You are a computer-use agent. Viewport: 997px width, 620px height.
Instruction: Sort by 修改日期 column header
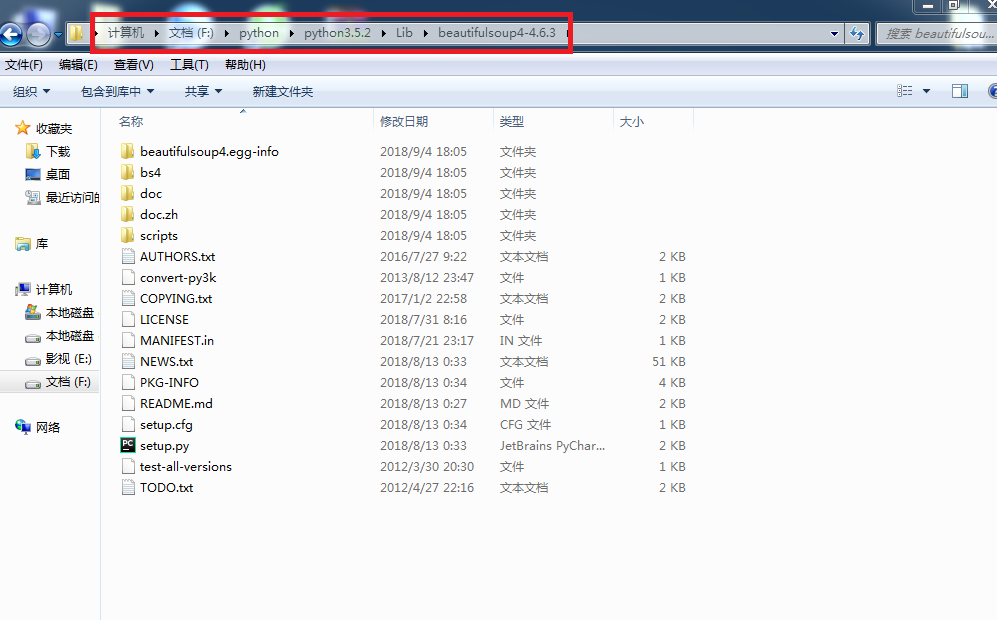click(404, 121)
